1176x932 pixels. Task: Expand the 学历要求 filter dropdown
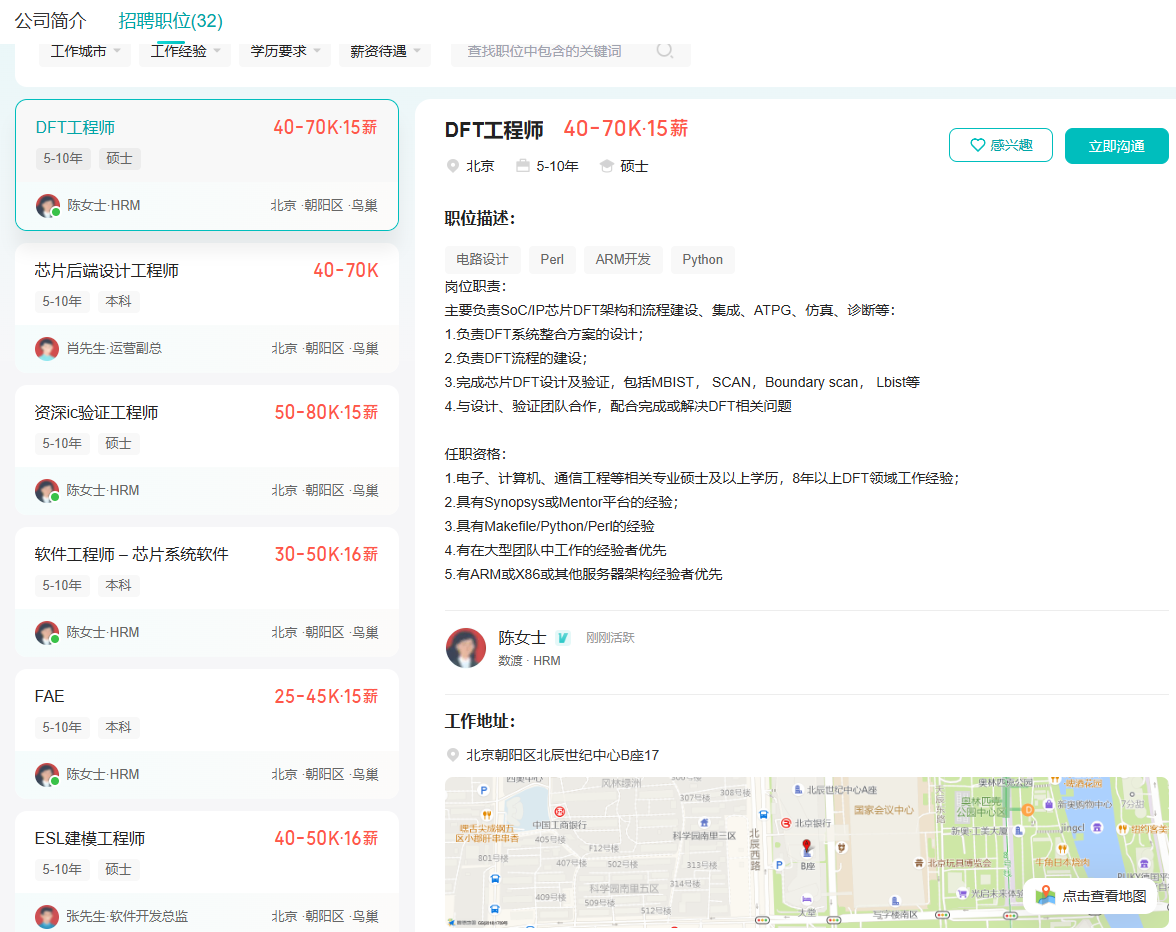coord(285,51)
